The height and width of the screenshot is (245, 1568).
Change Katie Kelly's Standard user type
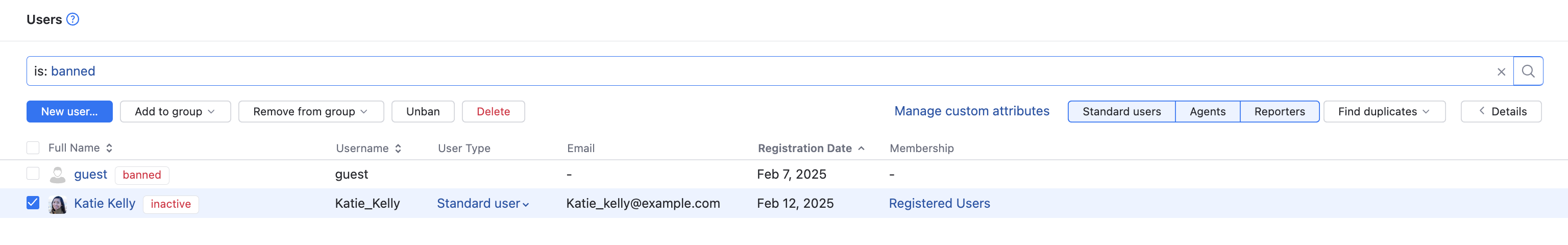(x=483, y=204)
